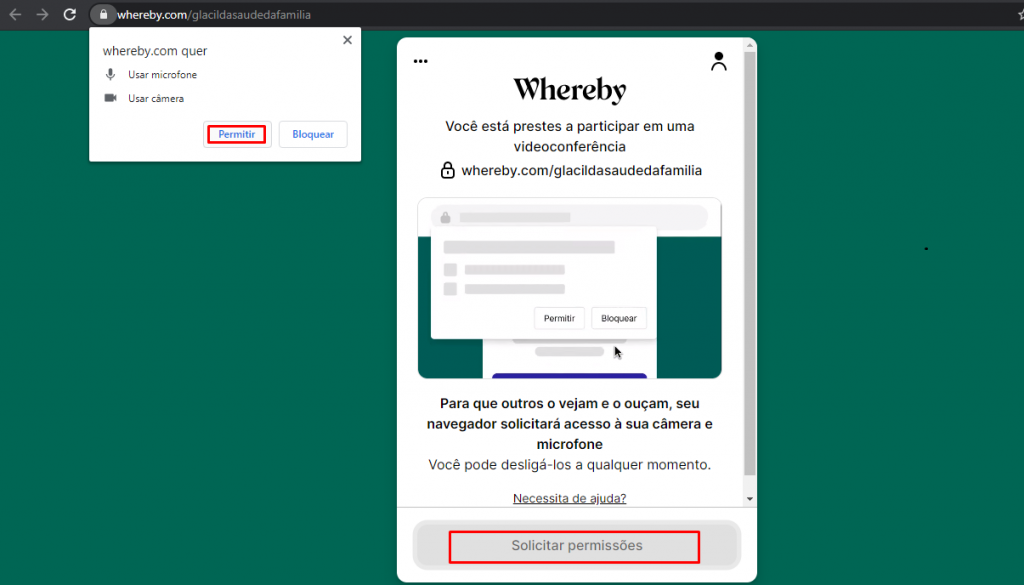Reload the page with the refresh icon

70,14
